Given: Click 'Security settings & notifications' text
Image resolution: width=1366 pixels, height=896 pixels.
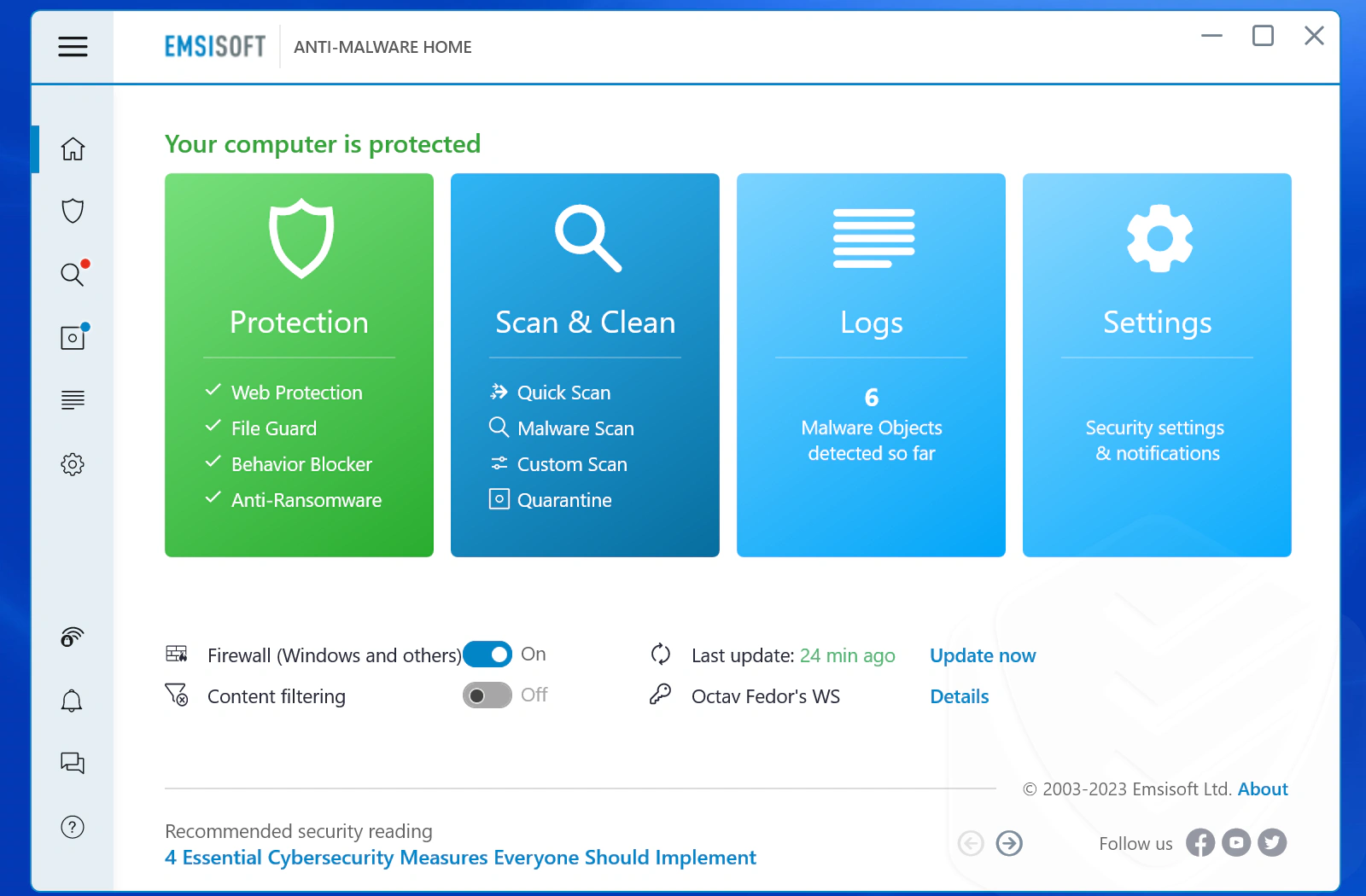Looking at the screenshot, I should click(1157, 440).
